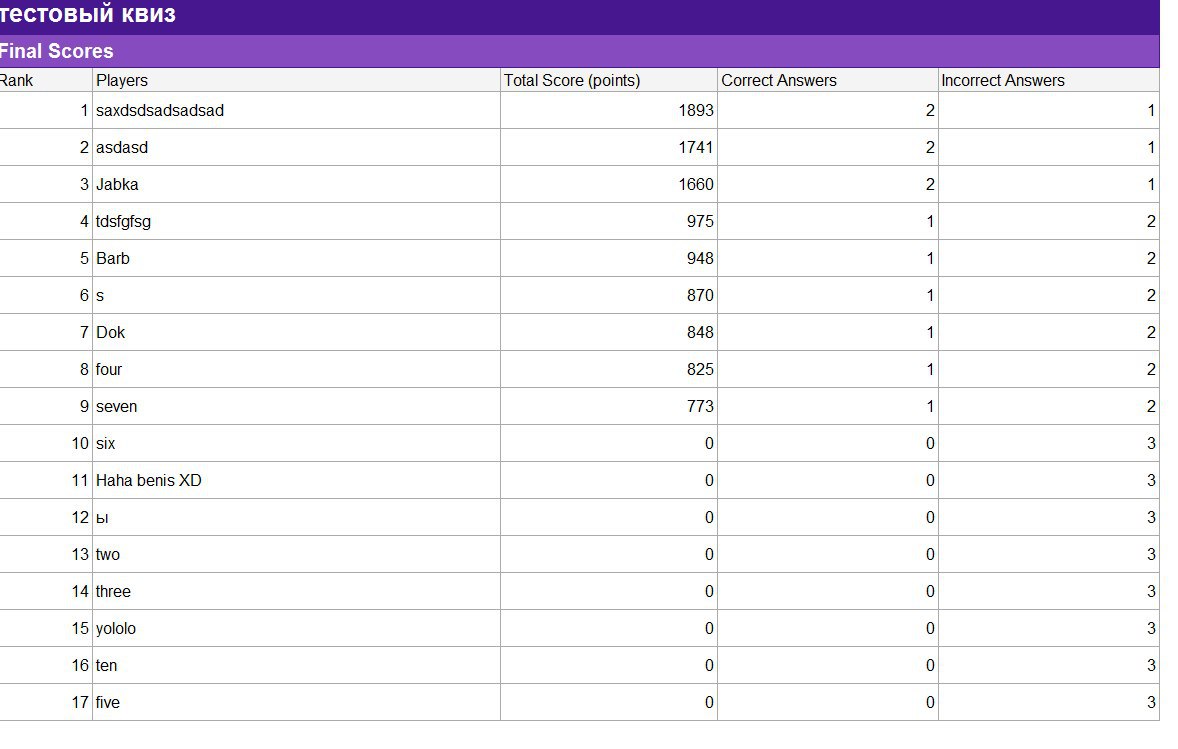Click player name 'Dok'

pos(110,332)
